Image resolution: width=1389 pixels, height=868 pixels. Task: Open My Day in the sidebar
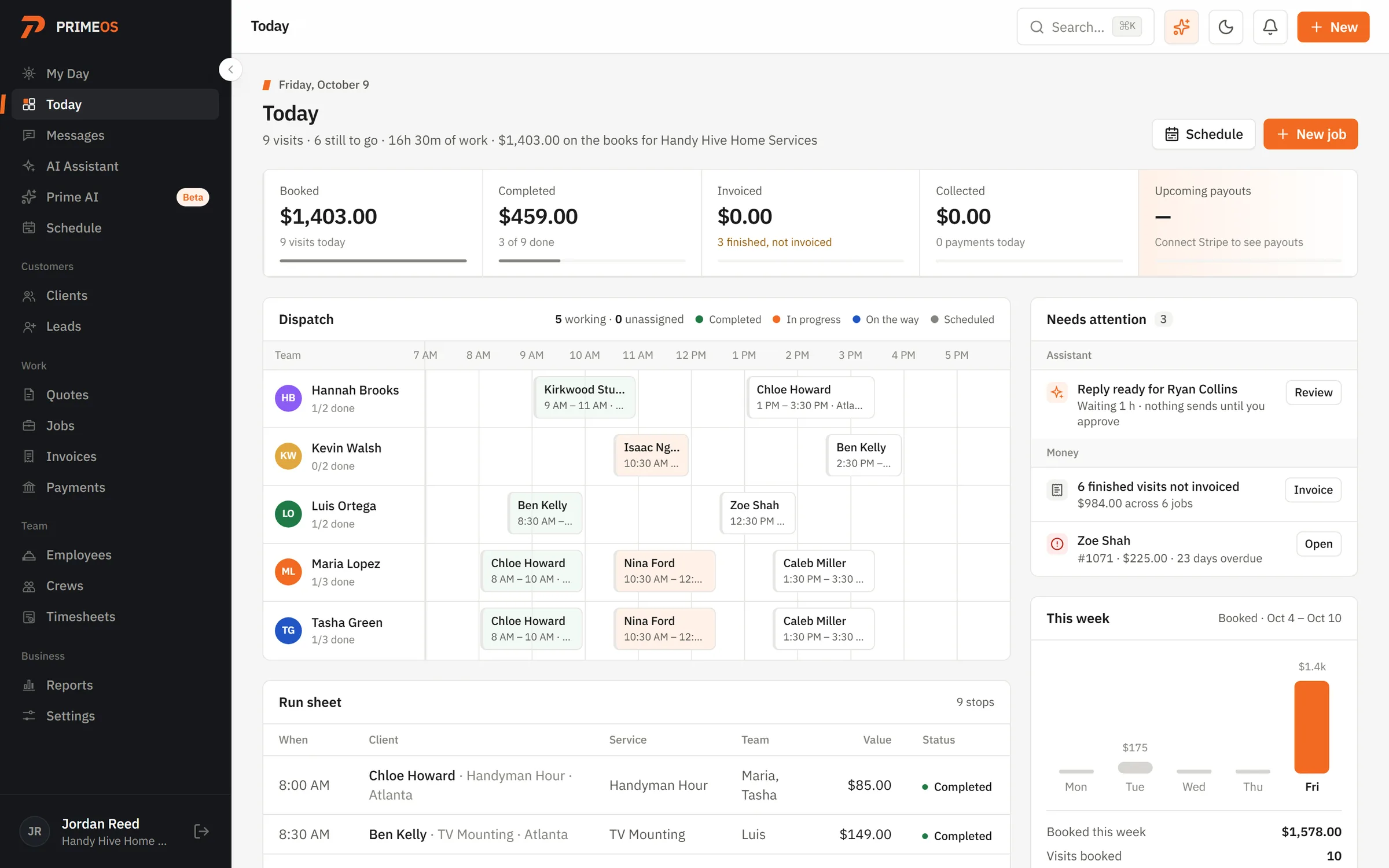115,73
